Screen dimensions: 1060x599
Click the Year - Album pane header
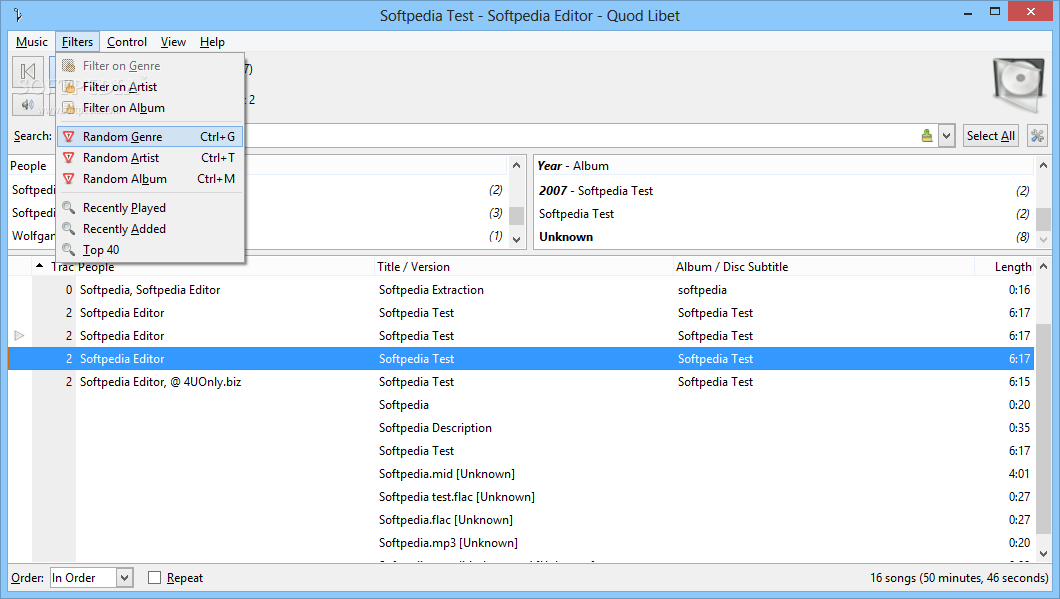784,166
